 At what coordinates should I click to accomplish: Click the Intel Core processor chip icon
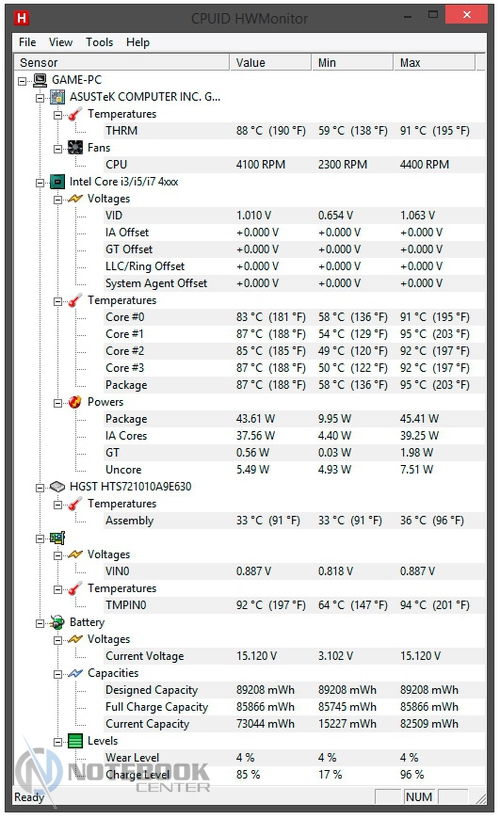[x=57, y=182]
